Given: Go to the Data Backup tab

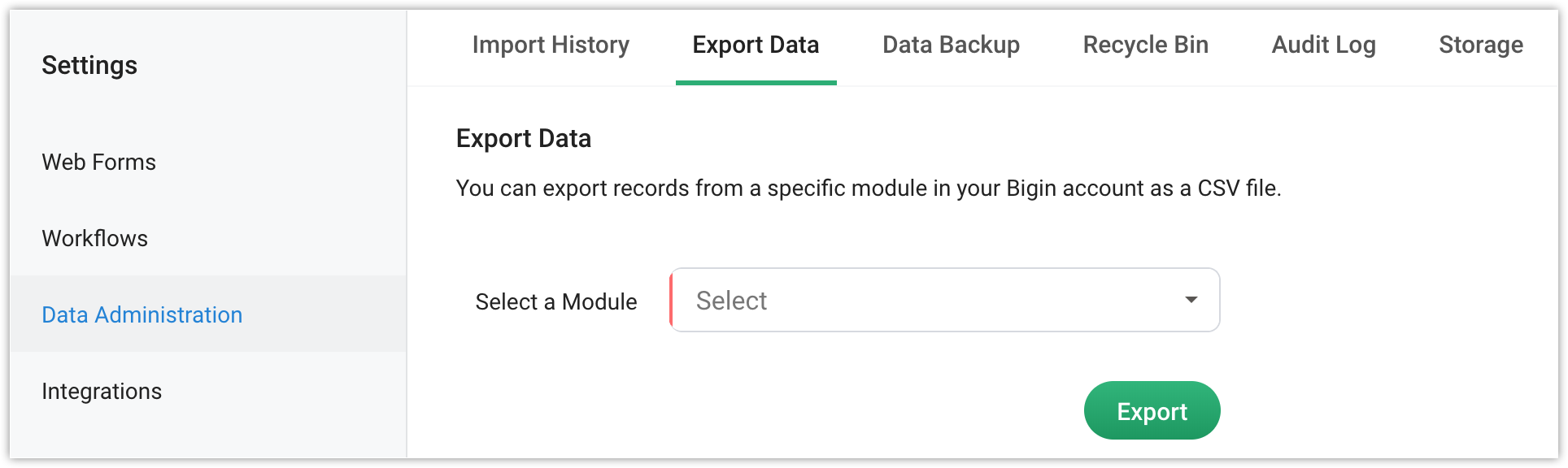Looking at the screenshot, I should pos(951,45).
